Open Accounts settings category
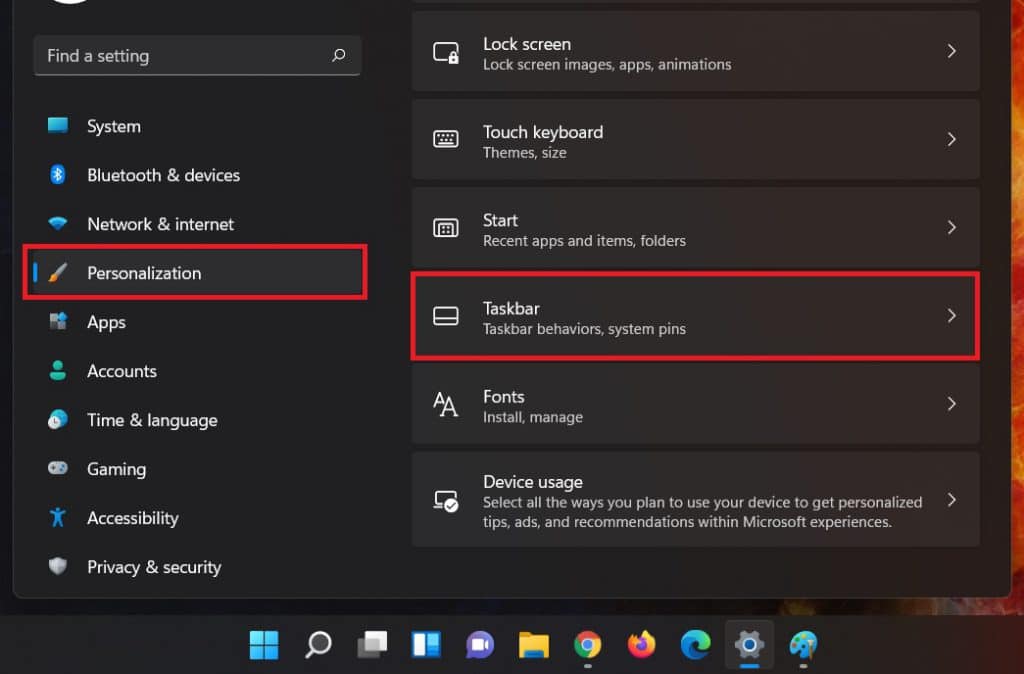This screenshot has height=674, width=1024. pyautogui.click(x=197, y=371)
